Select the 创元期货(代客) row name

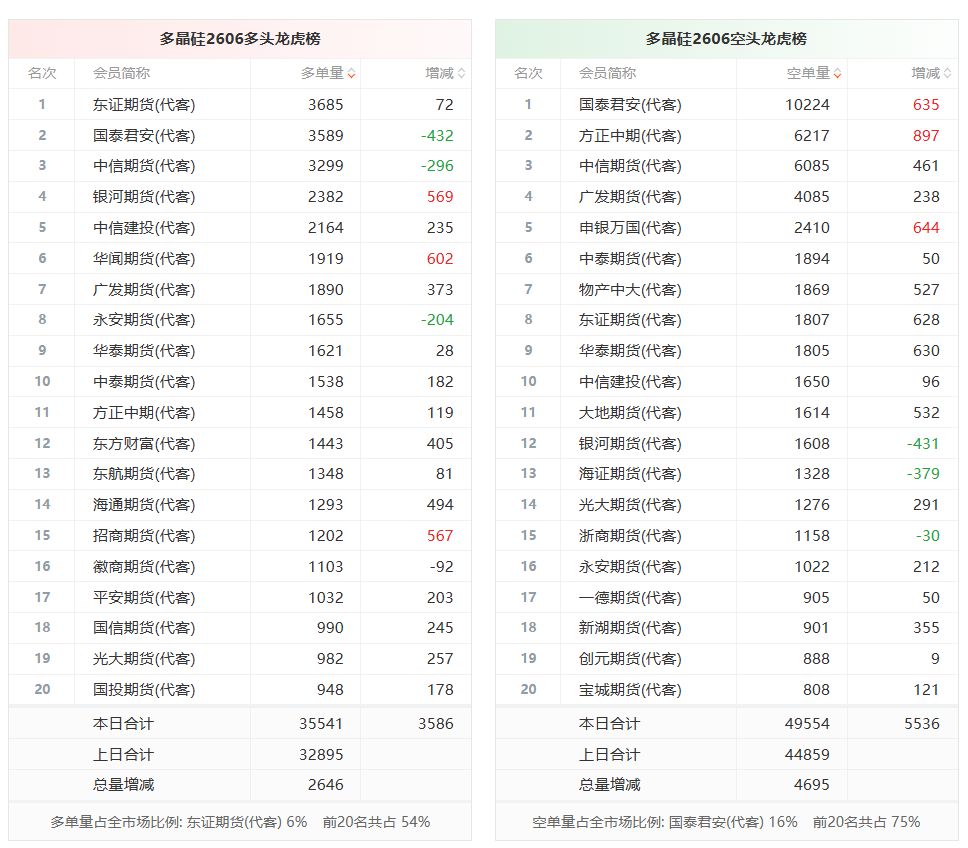pos(630,659)
